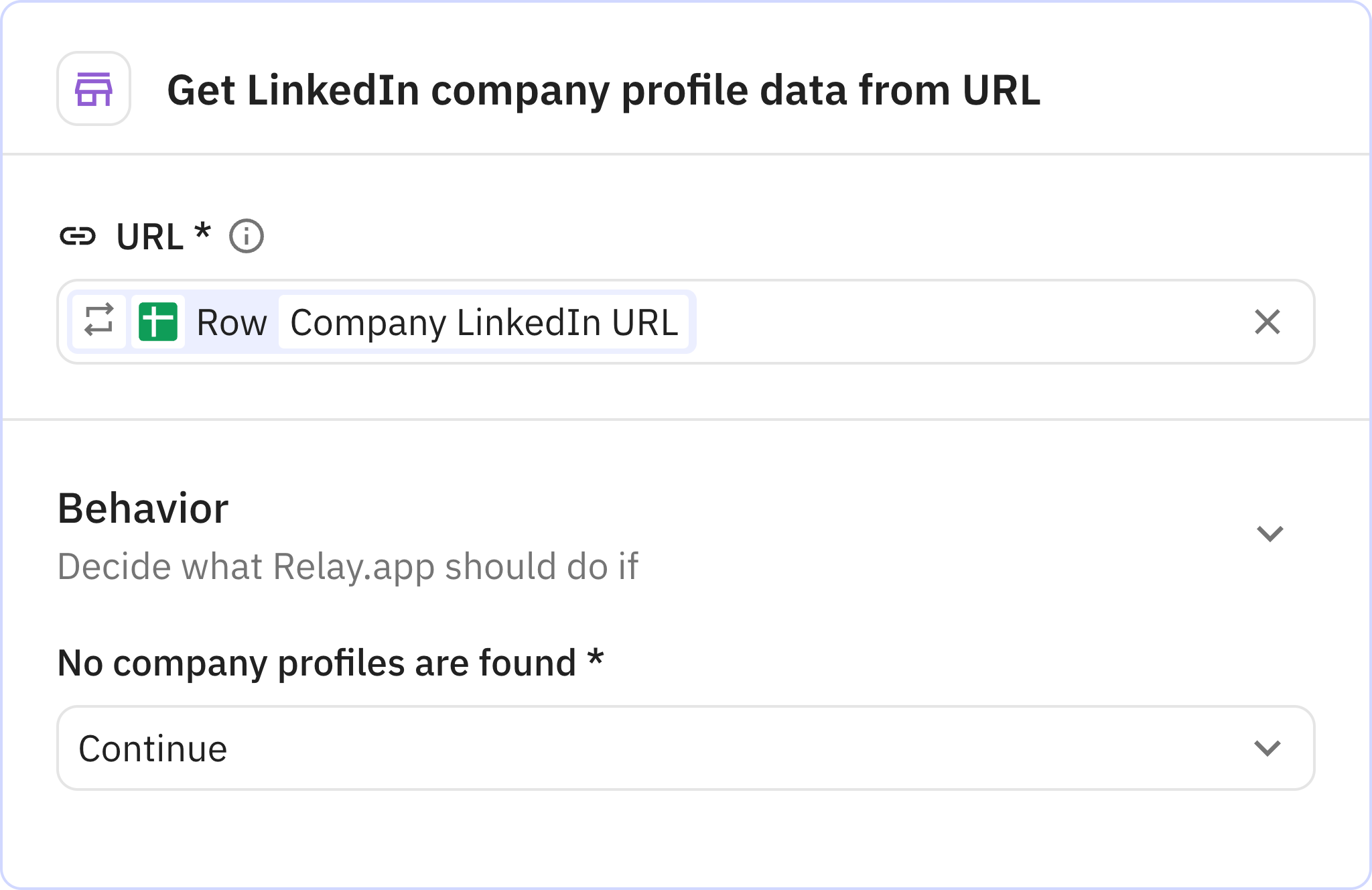Click the loop/iteration icon inside URL field

click(99, 322)
